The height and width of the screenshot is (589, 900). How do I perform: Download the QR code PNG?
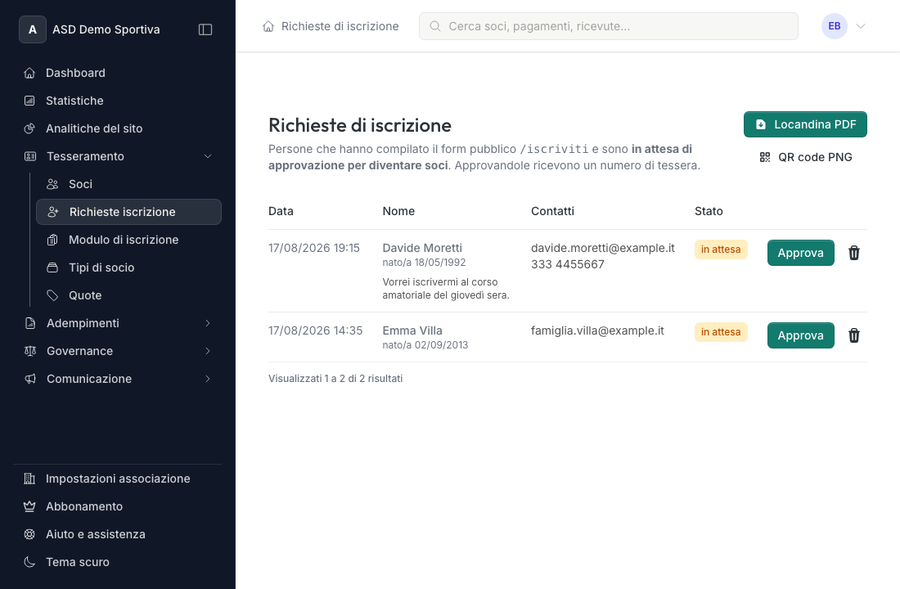805,157
